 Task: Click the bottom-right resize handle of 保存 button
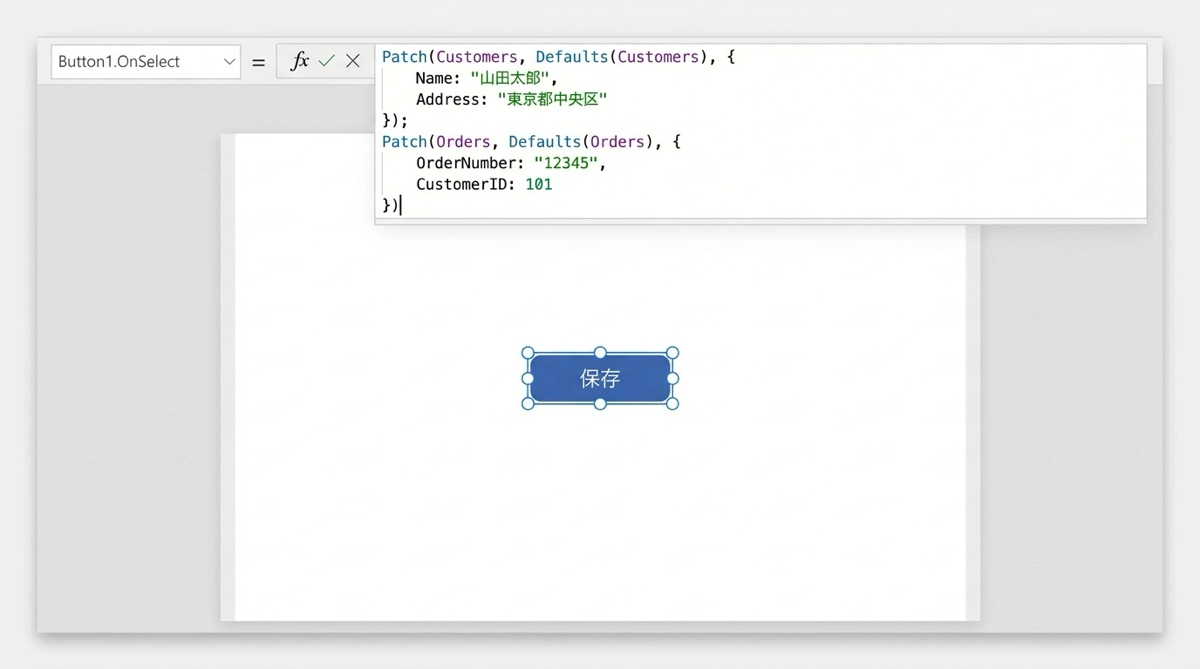click(672, 403)
